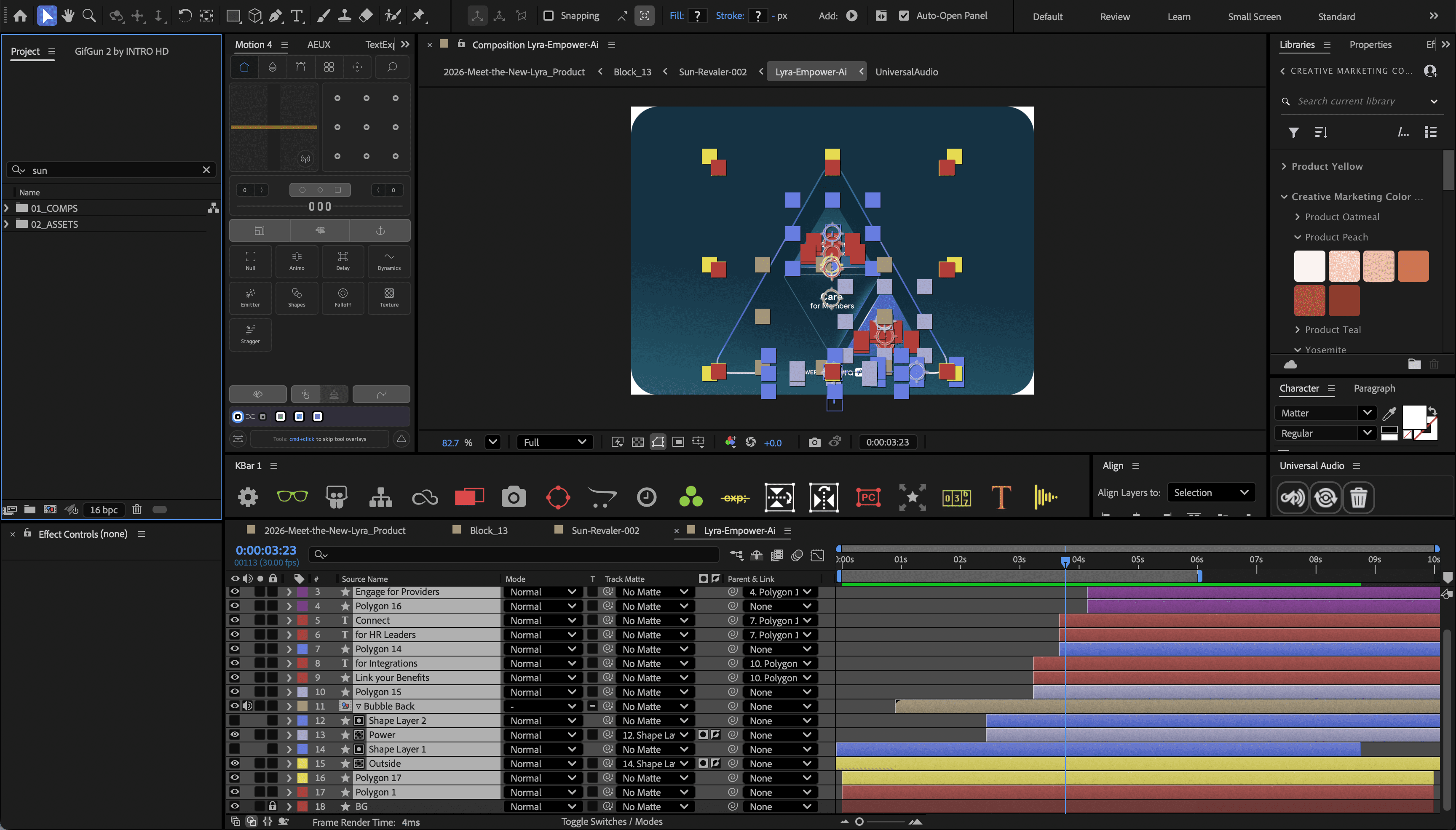Click Toggle Switches / Modes
This screenshot has width=1456, height=830.
tap(611, 822)
